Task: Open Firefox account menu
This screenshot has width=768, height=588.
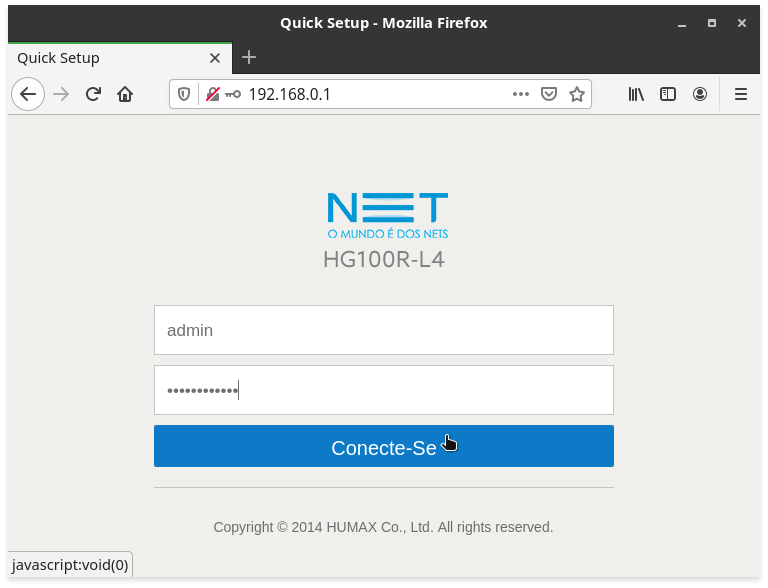Action: point(700,94)
